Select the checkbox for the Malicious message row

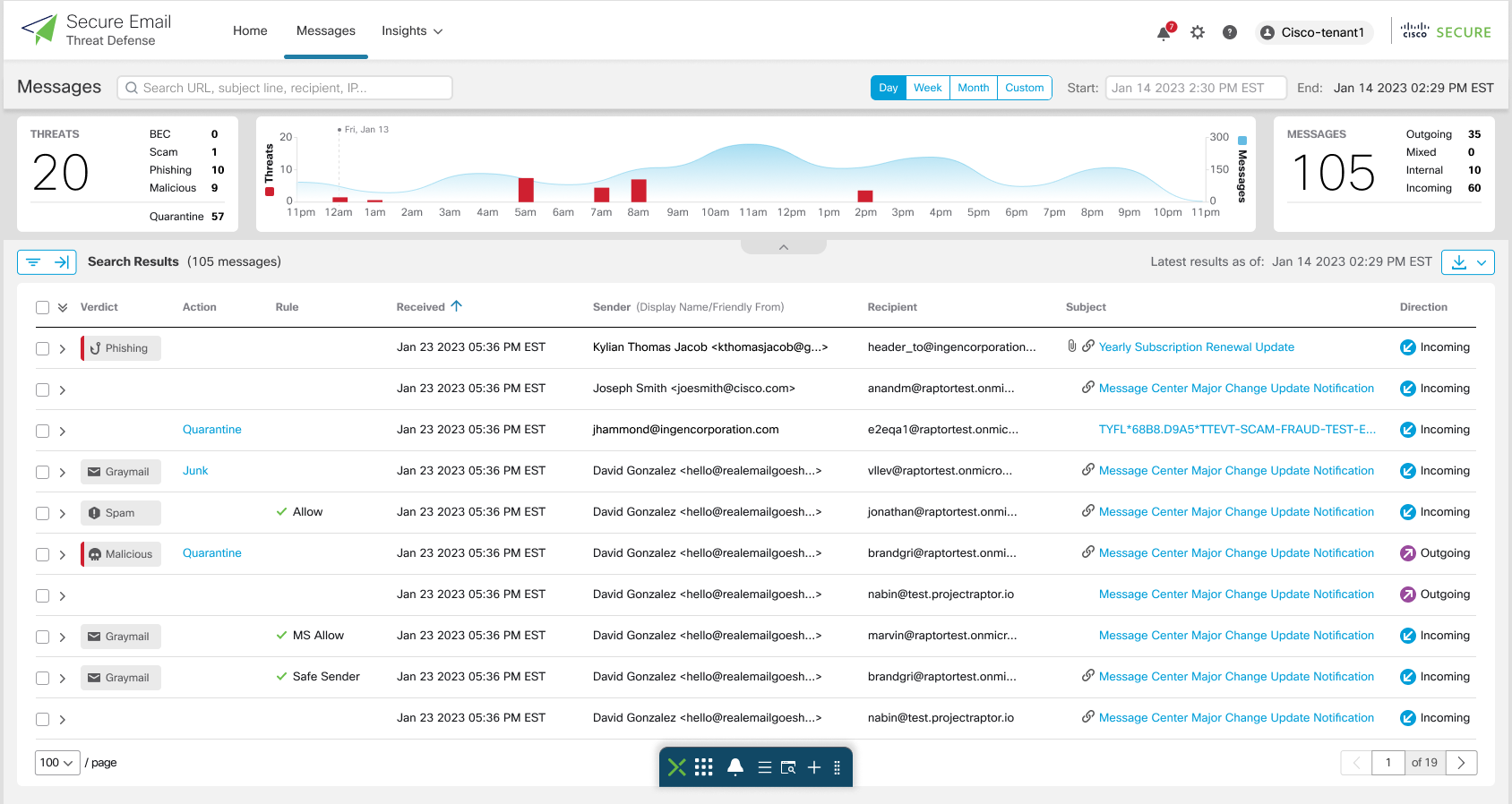click(x=42, y=554)
